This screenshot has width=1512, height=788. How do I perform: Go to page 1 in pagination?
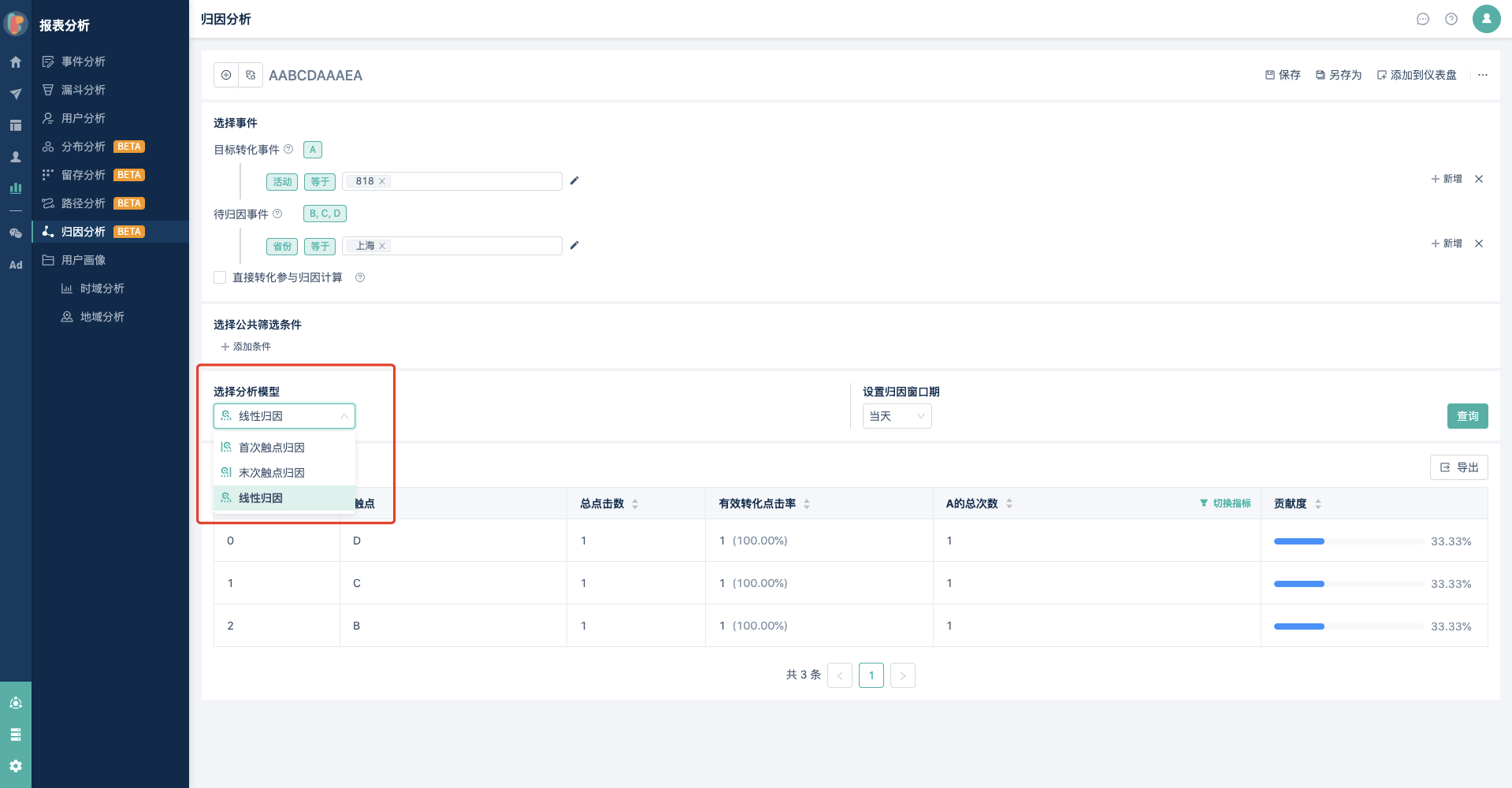pos(871,675)
